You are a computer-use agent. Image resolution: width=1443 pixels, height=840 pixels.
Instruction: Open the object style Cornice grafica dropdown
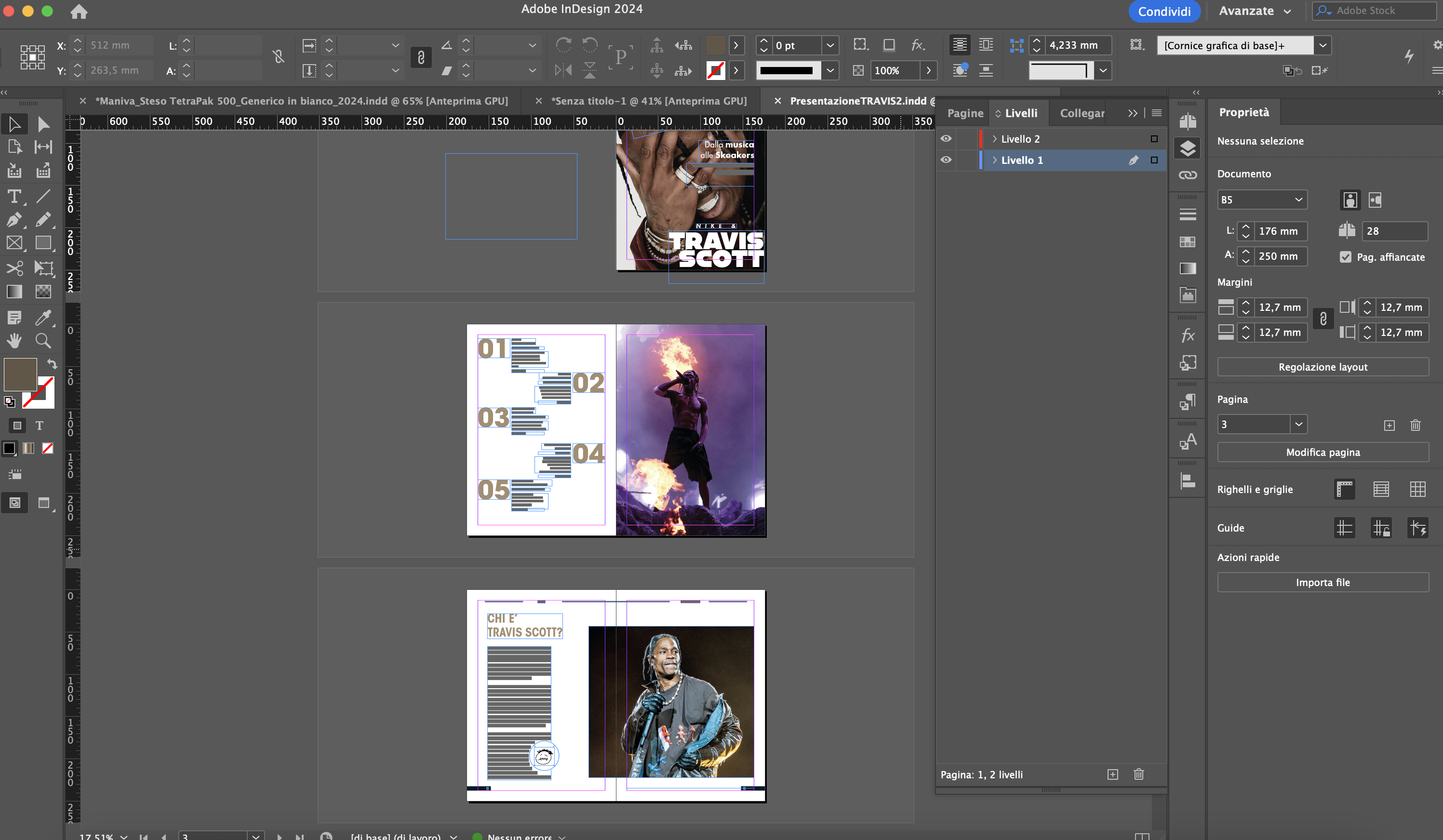[x=1323, y=45]
